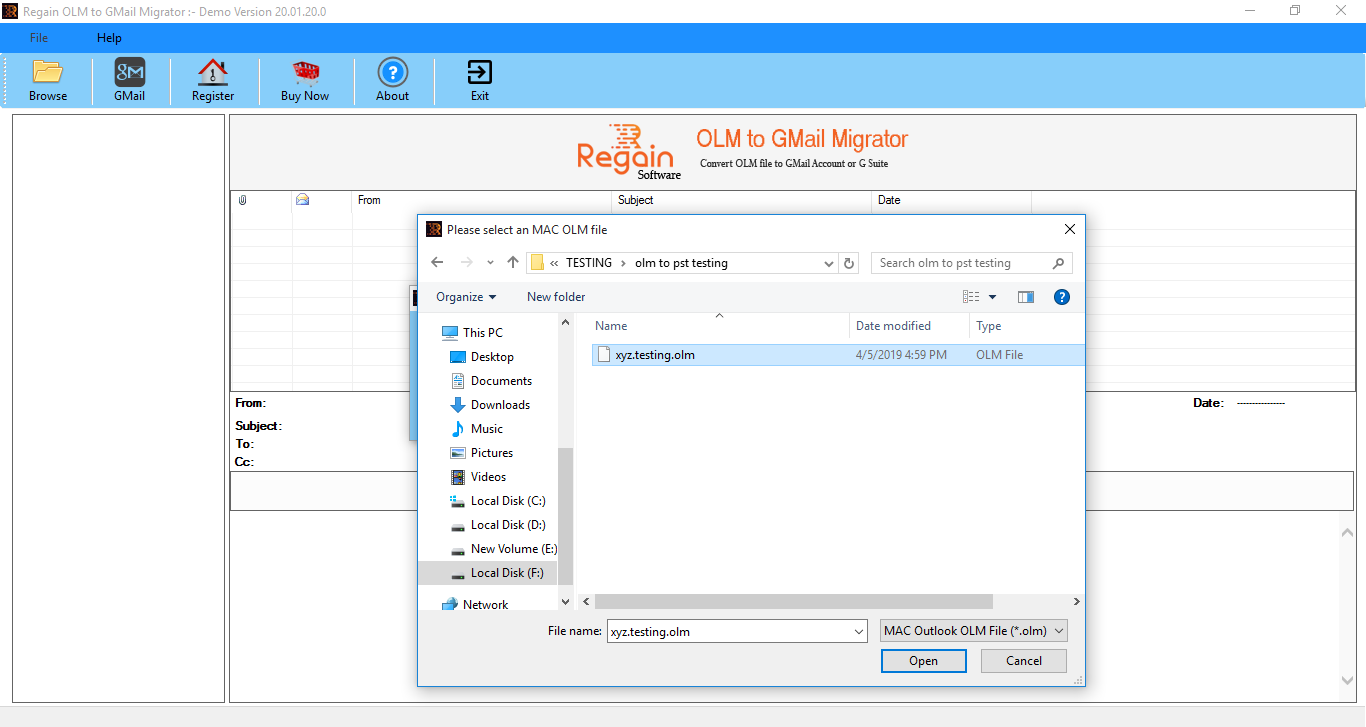The height and width of the screenshot is (727, 1366).
Task: Click the Buy Now toolbar icon
Action: (x=305, y=79)
